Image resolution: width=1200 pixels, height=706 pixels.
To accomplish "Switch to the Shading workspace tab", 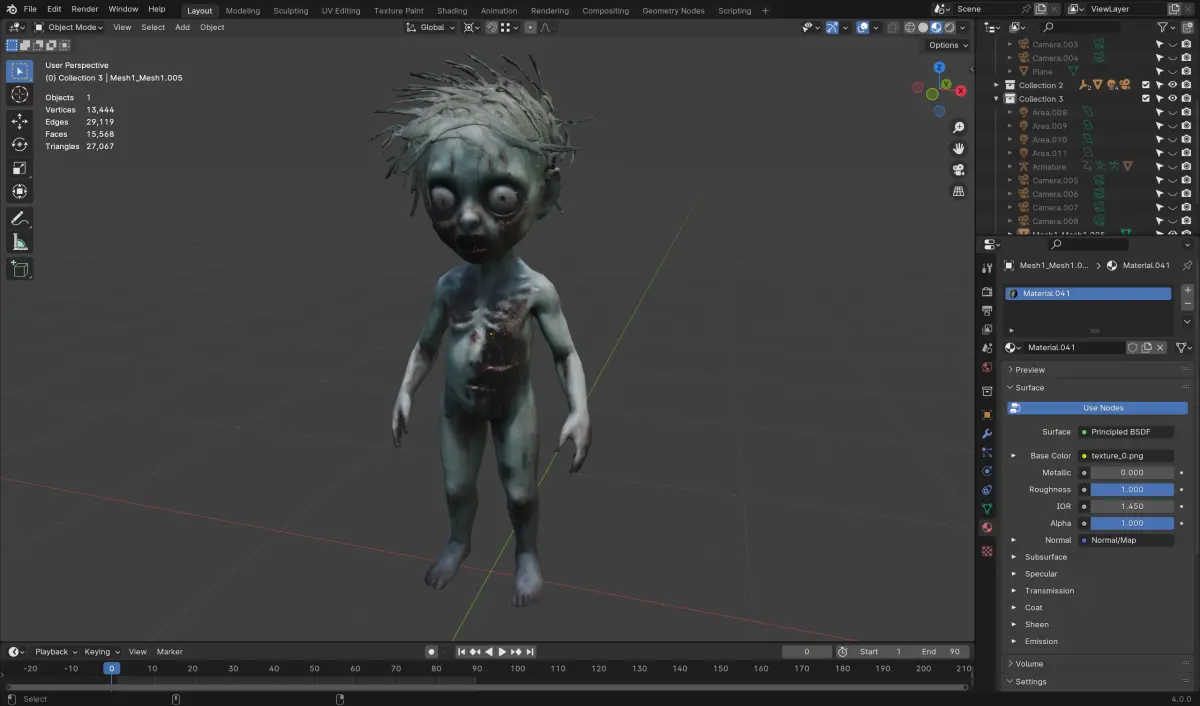I will click(x=452, y=11).
